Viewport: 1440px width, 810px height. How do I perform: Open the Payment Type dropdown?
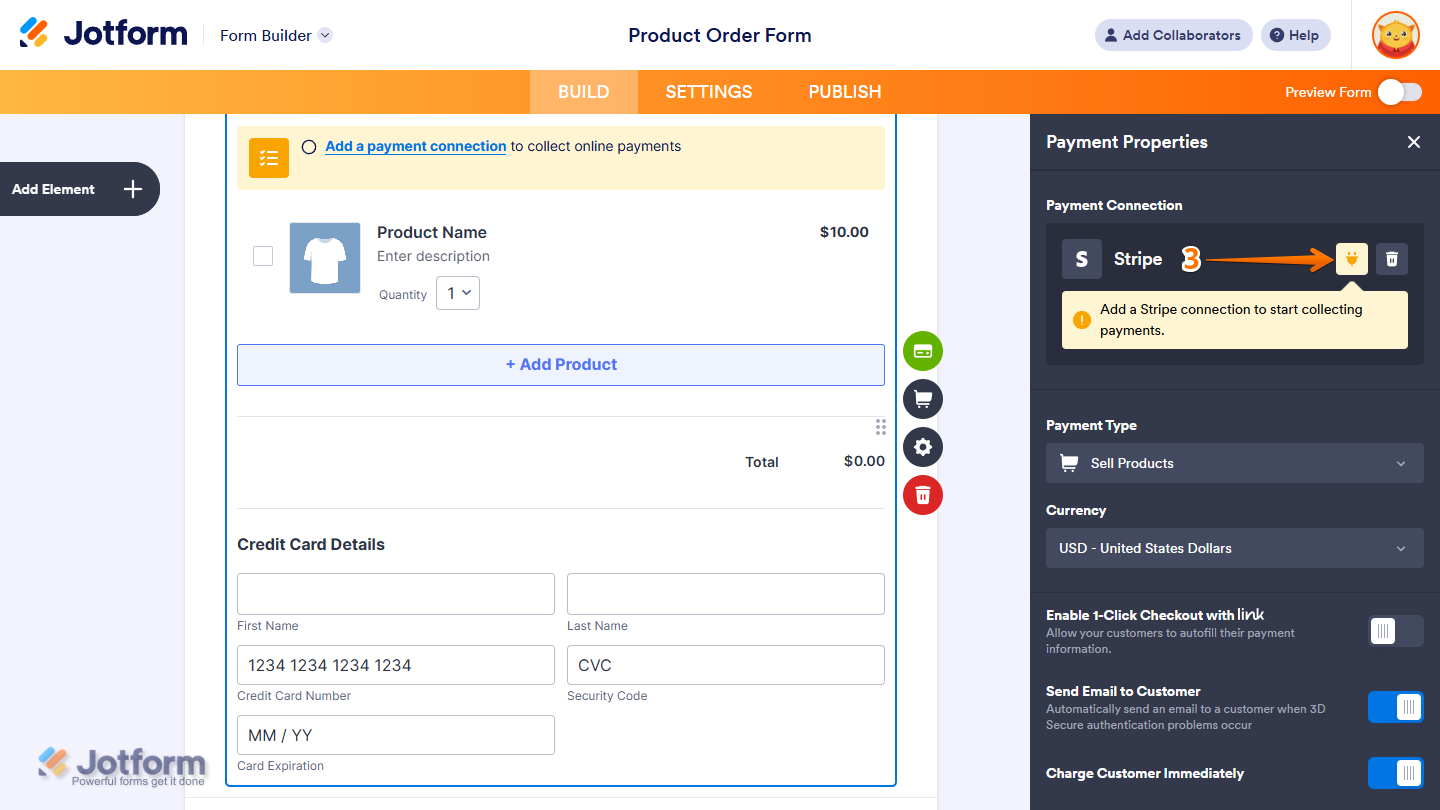point(1234,463)
